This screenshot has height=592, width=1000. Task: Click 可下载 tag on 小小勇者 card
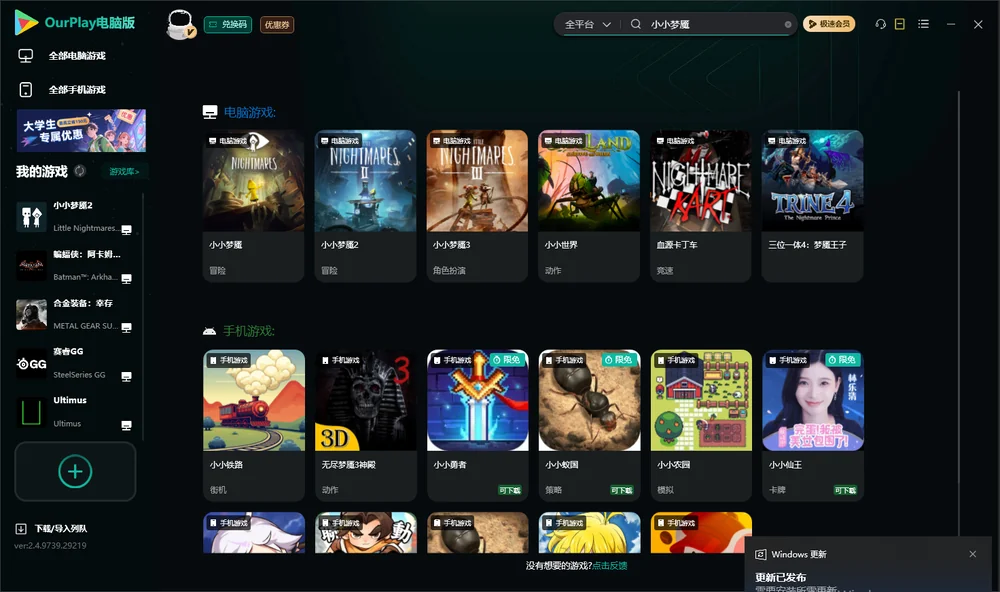510,490
